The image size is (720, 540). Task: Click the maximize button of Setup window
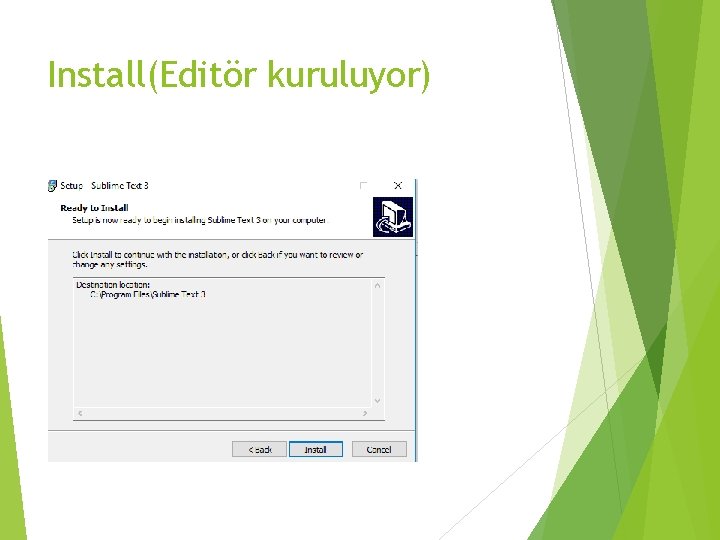coord(363,186)
